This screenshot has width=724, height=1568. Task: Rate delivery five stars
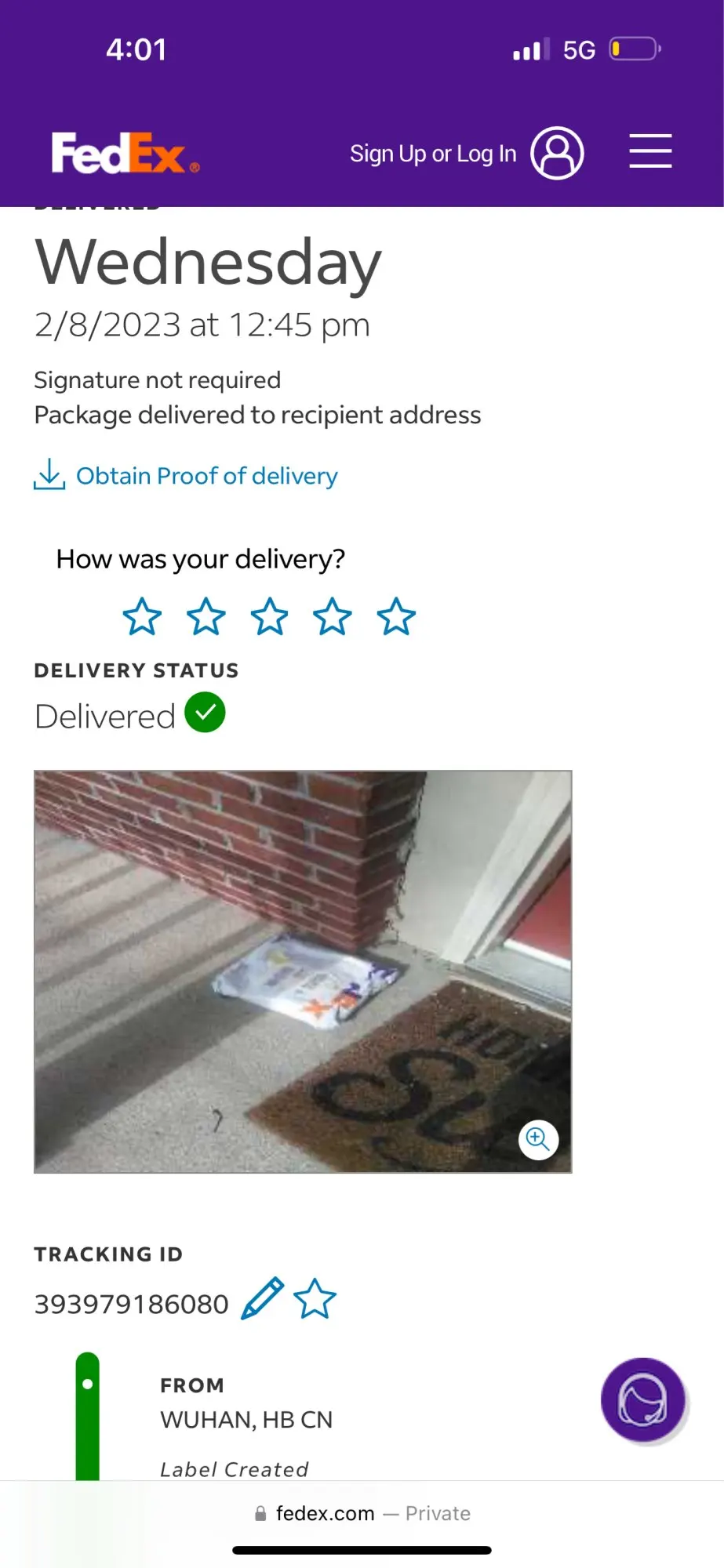(396, 616)
